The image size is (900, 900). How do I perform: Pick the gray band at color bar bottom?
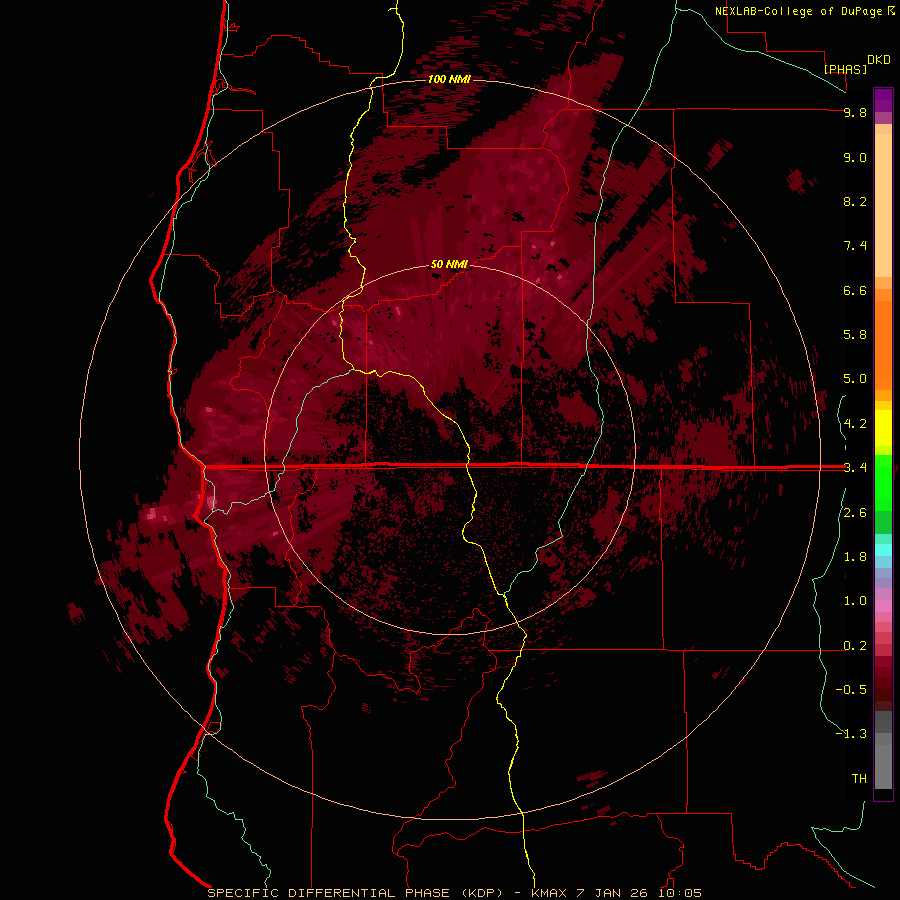tap(883, 767)
